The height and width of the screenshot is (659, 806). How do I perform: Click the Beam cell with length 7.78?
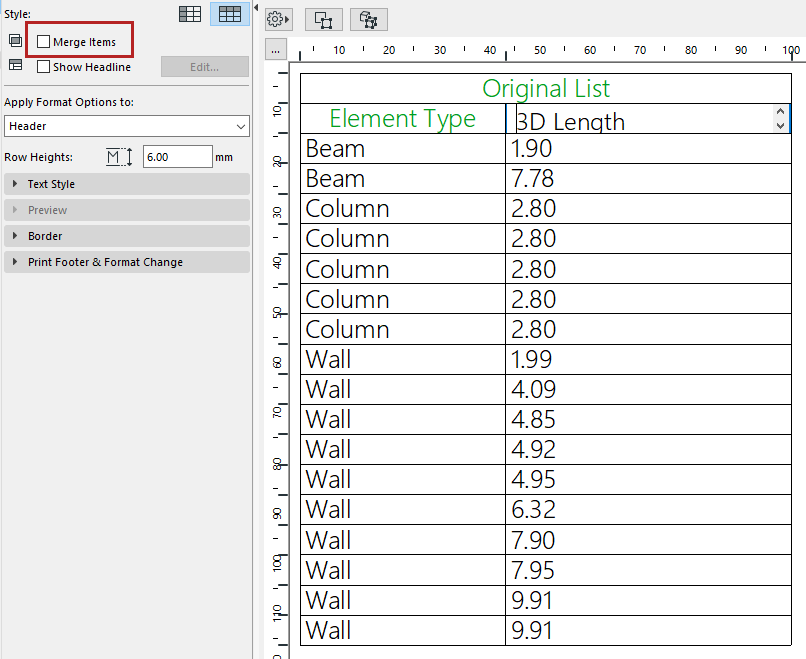[x=403, y=178]
